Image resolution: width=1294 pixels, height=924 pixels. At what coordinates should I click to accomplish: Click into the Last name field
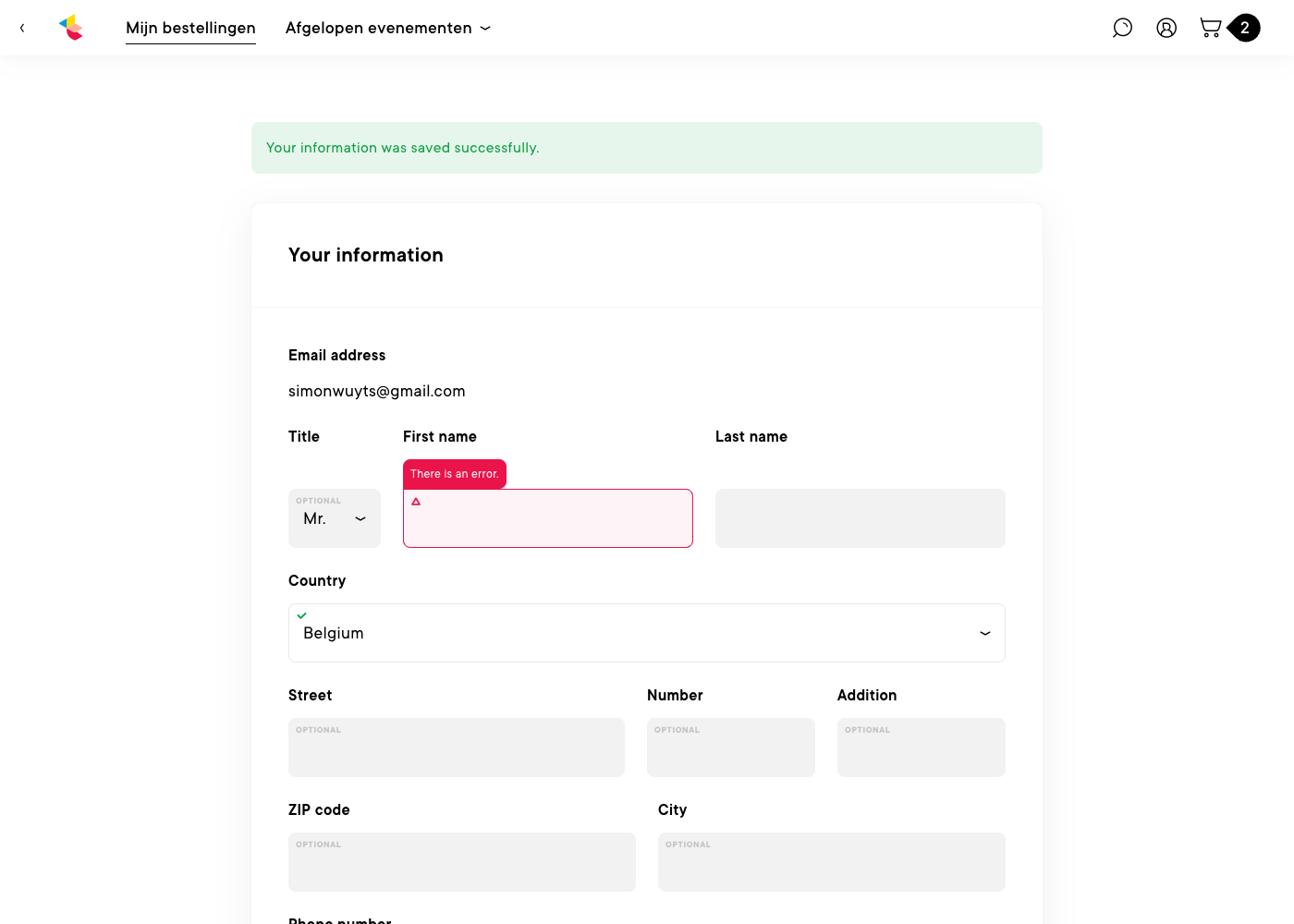point(861,518)
